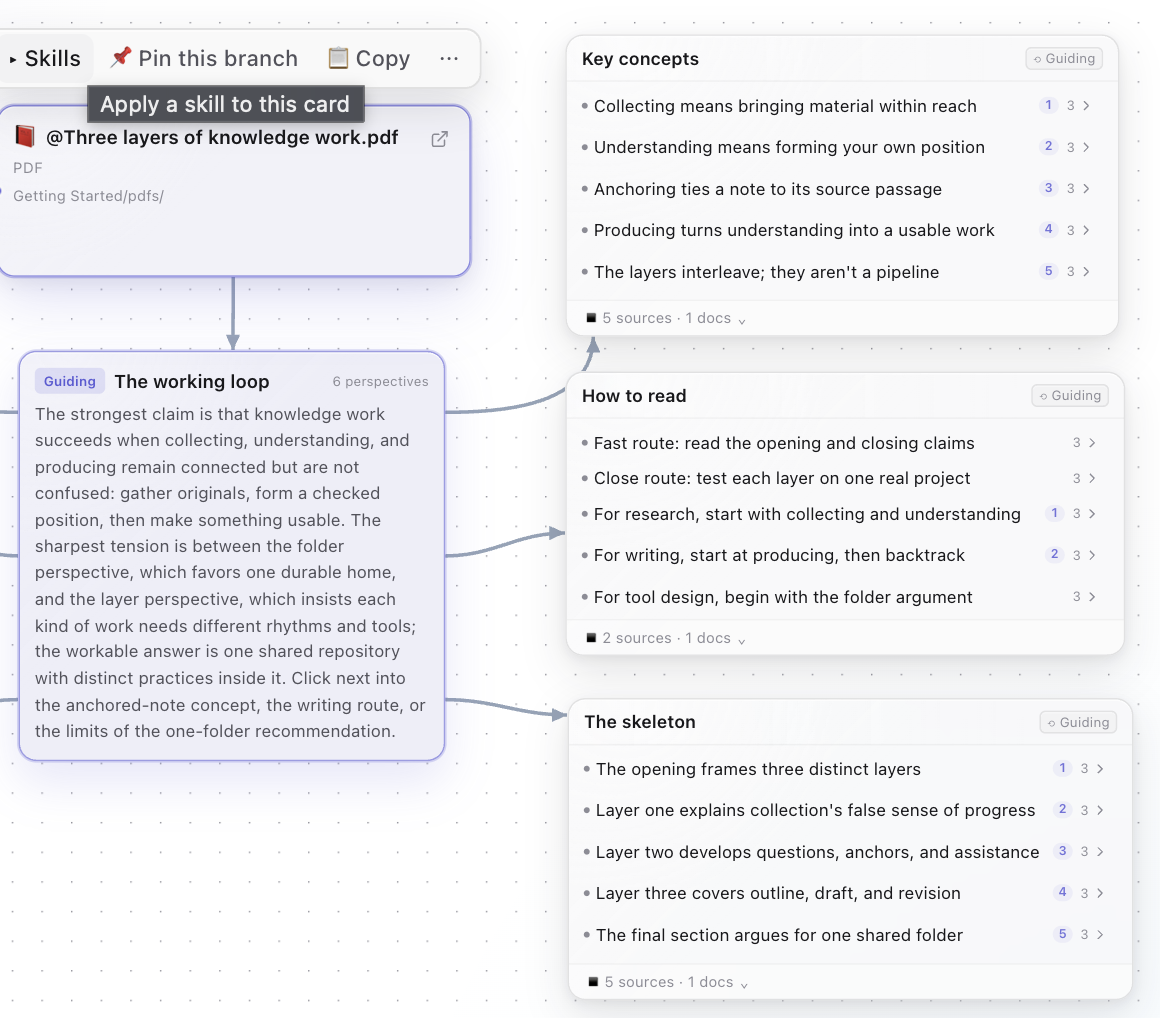Image resolution: width=1160 pixels, height=1018 pixels.
Task: Select the How to read card title
Action: [634, 396]
